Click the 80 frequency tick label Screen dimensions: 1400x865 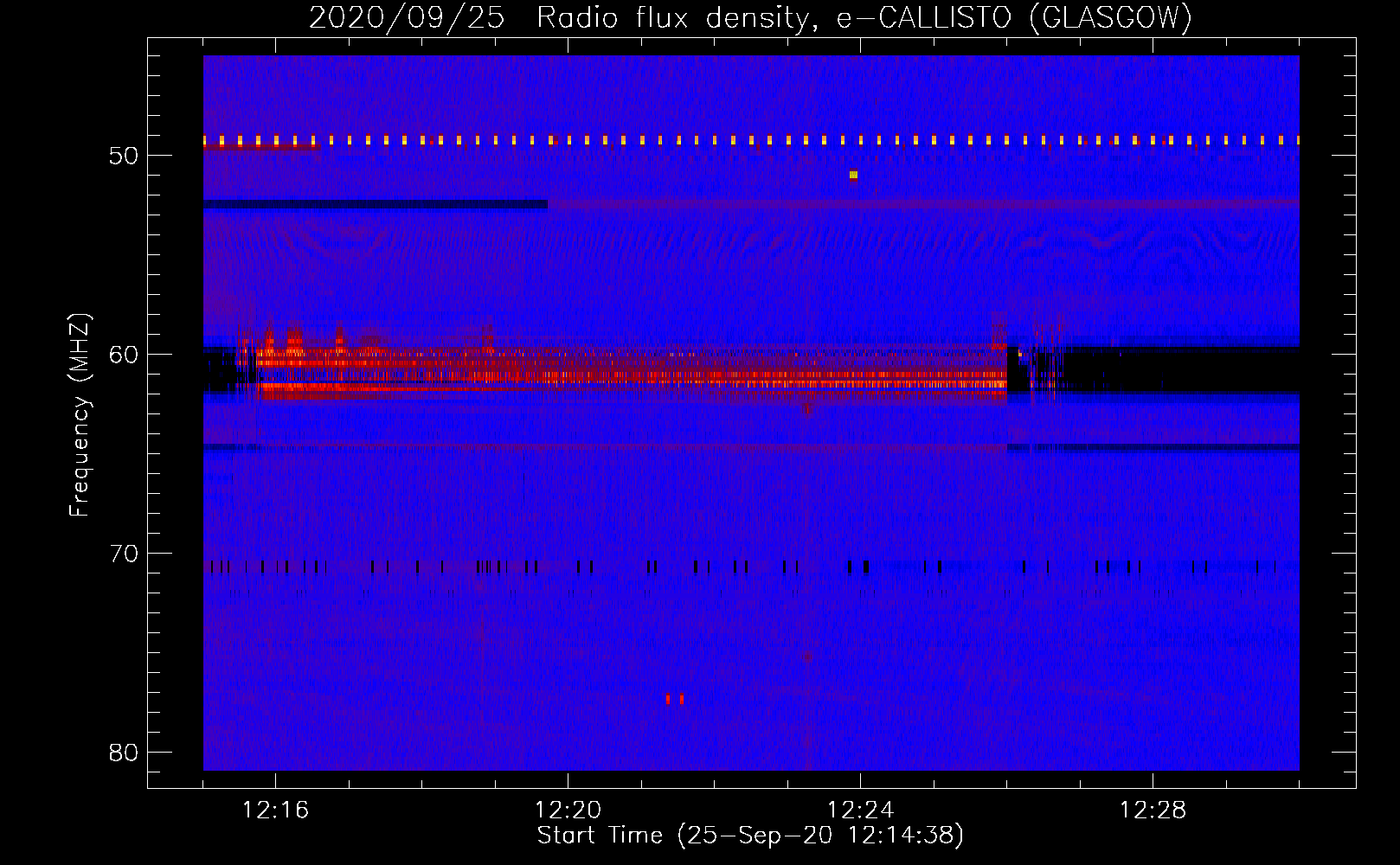pyautogui.click(x=124, y=753)
